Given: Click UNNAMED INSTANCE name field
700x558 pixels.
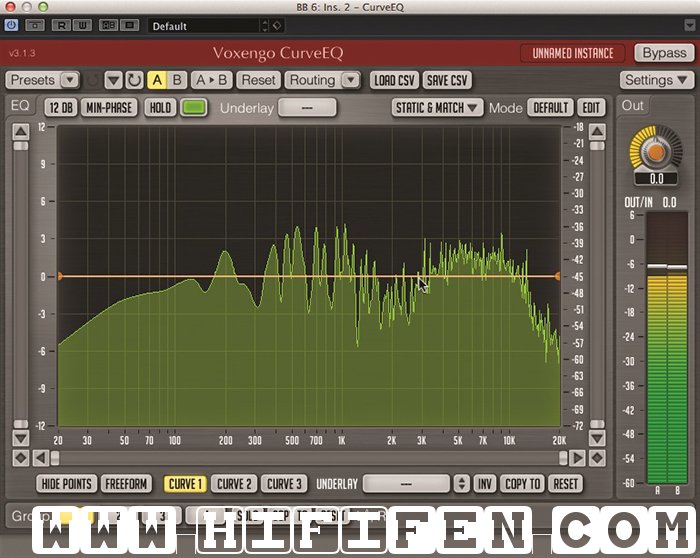Looking at the screenshot, I should [573, 54].
